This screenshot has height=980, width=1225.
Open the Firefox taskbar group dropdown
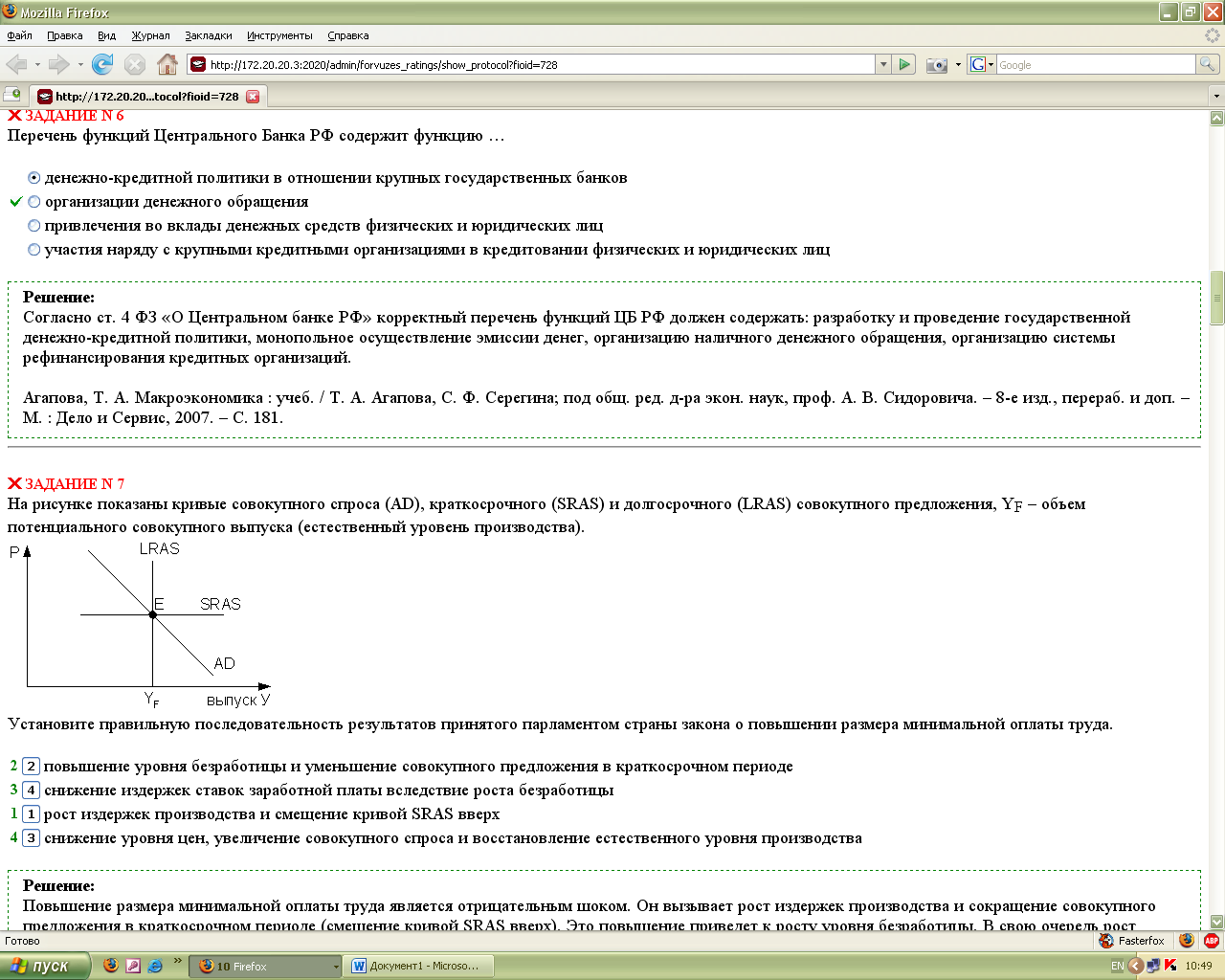335,967
